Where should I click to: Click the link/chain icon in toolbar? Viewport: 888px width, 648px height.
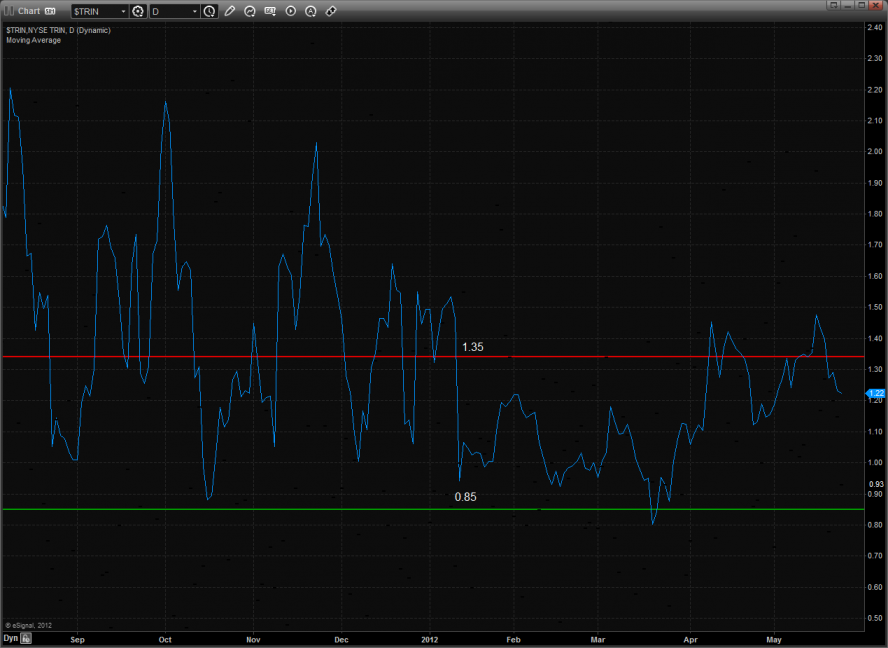pyautogui.click(x=331, y=11)
